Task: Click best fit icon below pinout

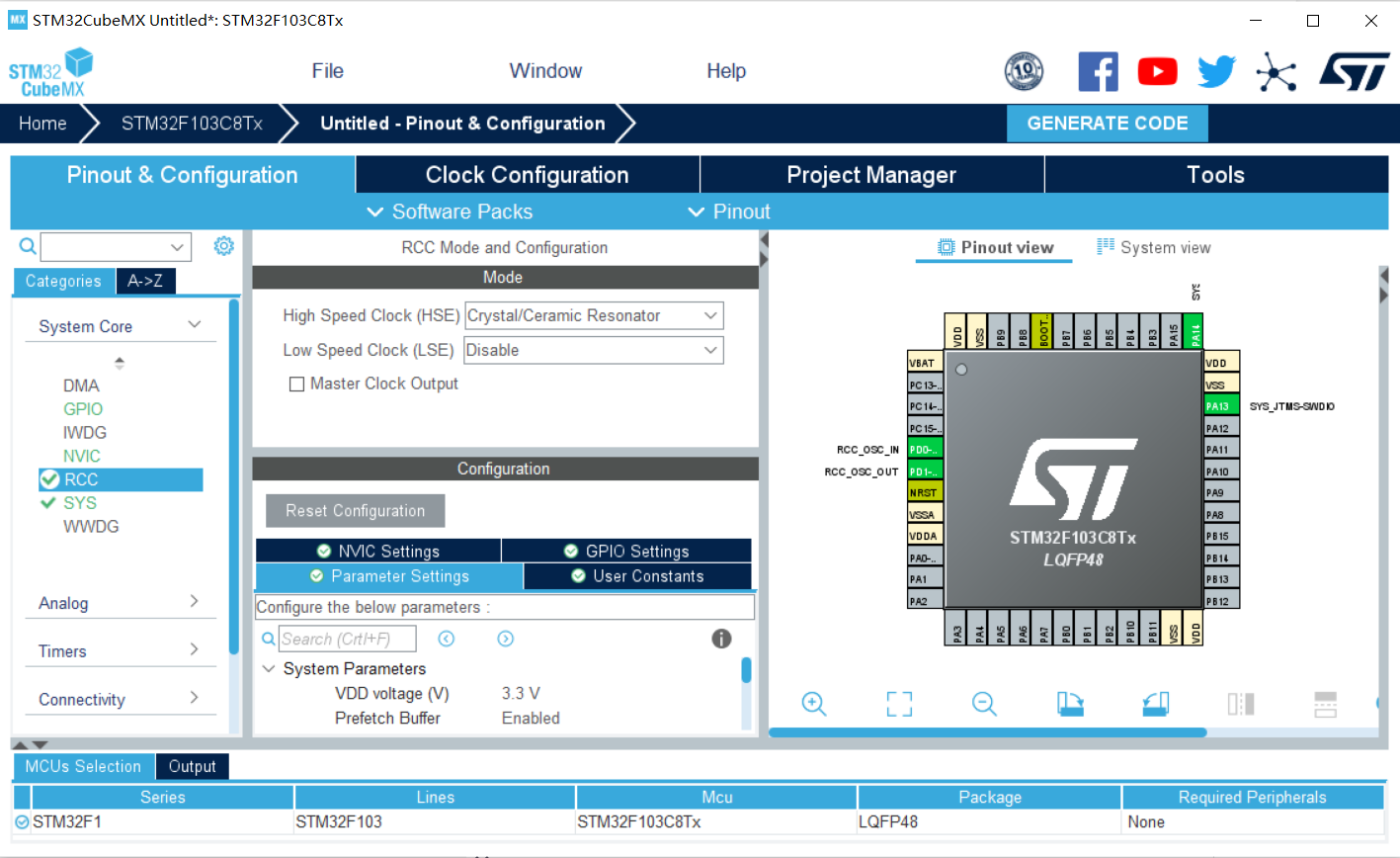Action: 899,704
